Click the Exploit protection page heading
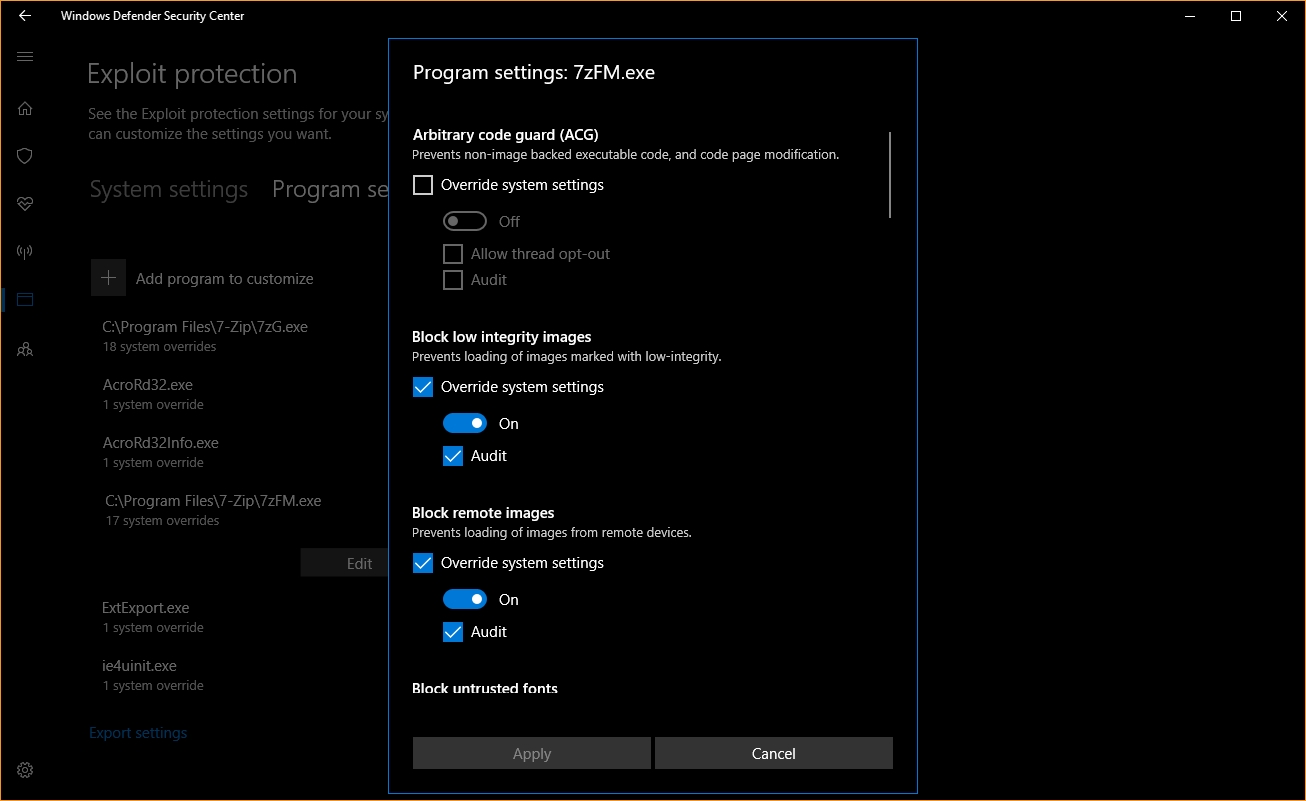1306x801 pixels. click(x=192, y=74)
